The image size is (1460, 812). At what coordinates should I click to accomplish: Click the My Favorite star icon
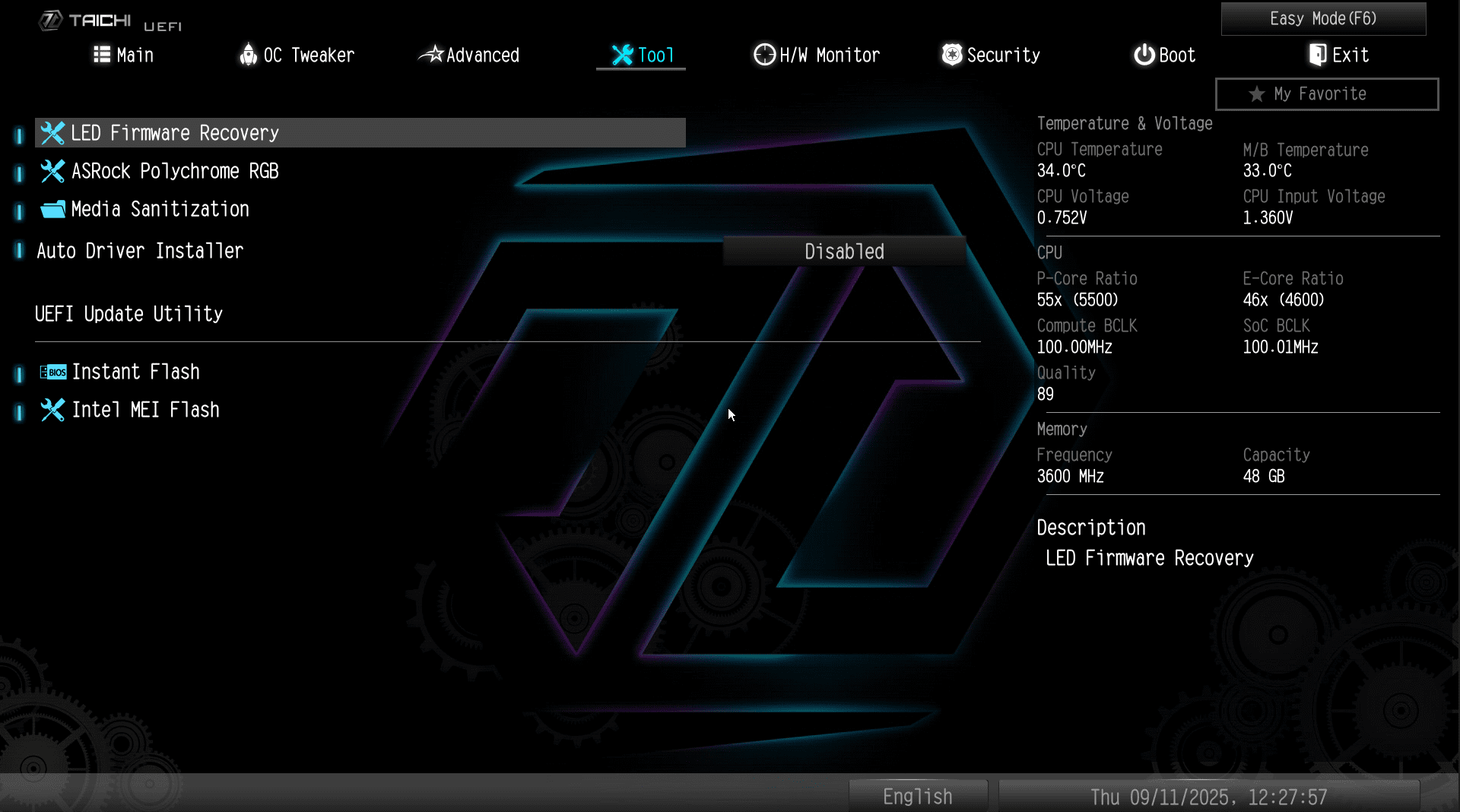(x=1257, y=94)
